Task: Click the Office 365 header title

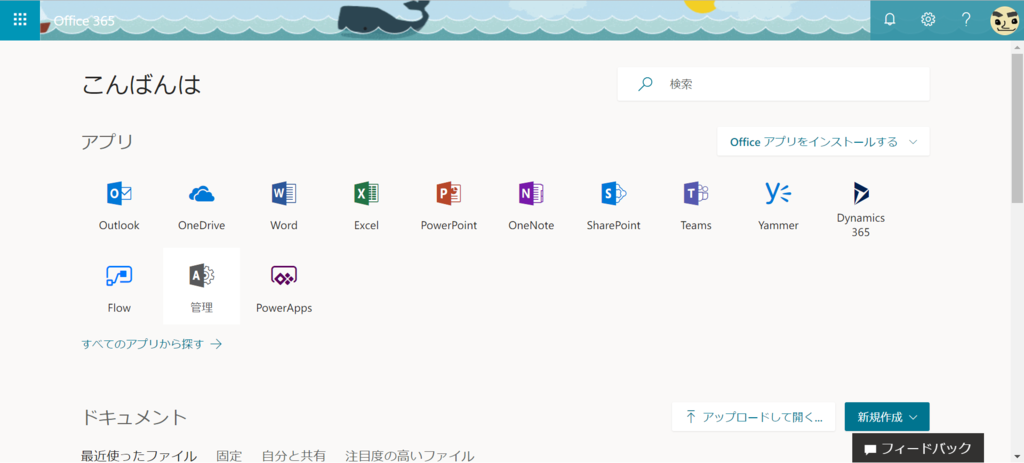Action: (x=84, y=21)
